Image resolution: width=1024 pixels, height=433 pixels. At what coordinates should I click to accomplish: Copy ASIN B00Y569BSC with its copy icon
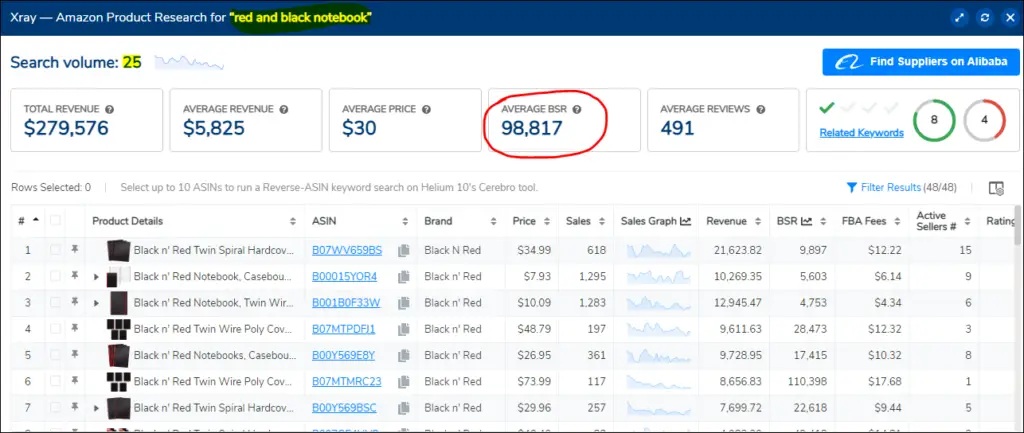[404, 408]
